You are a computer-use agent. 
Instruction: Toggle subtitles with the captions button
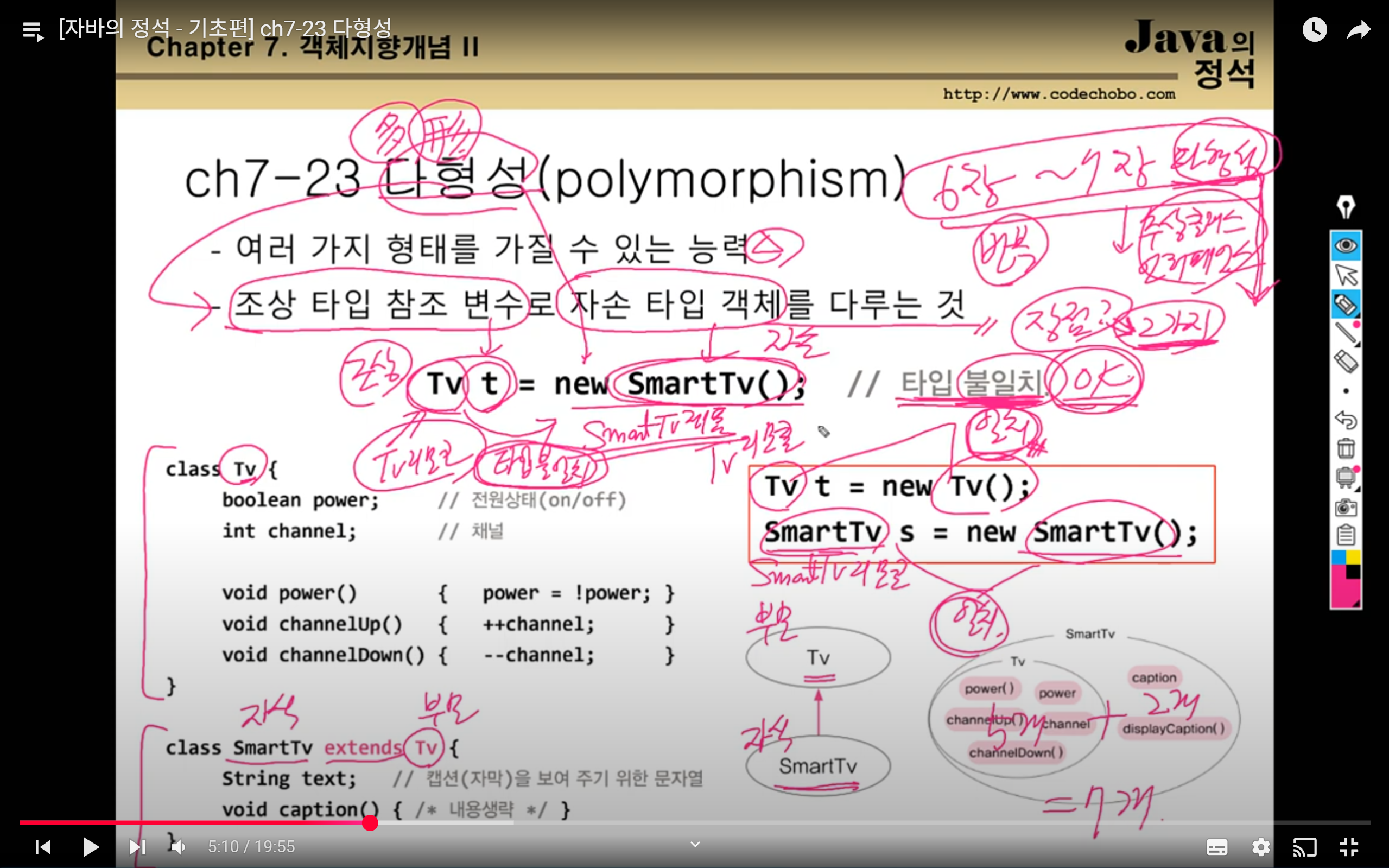tap(1217, 847)
